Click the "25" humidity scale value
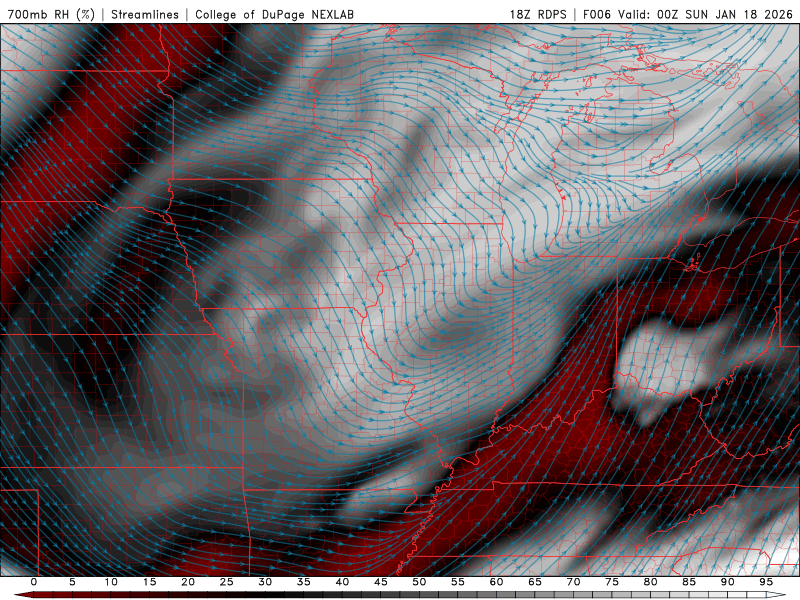 click(x=227, y=582)
